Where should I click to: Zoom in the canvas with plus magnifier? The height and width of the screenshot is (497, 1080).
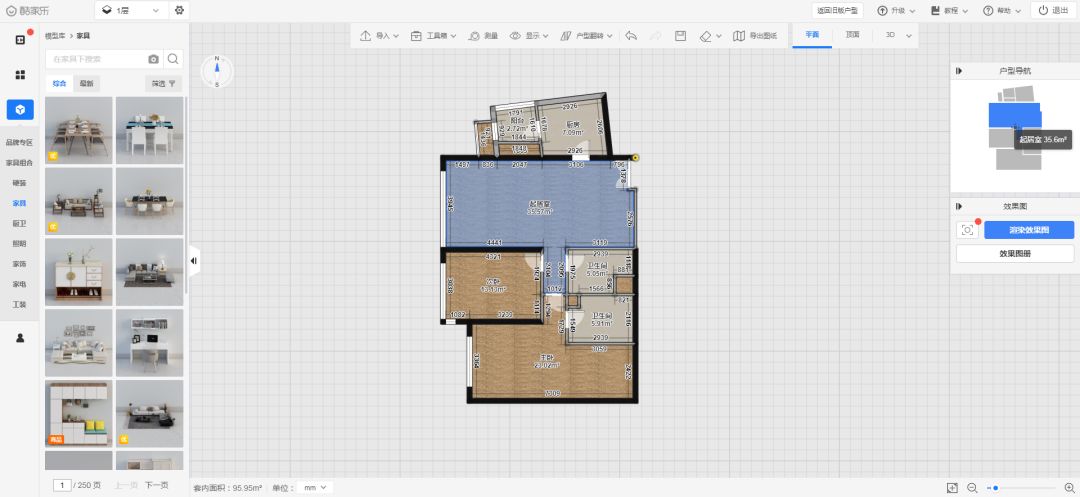click(1069, 487)
